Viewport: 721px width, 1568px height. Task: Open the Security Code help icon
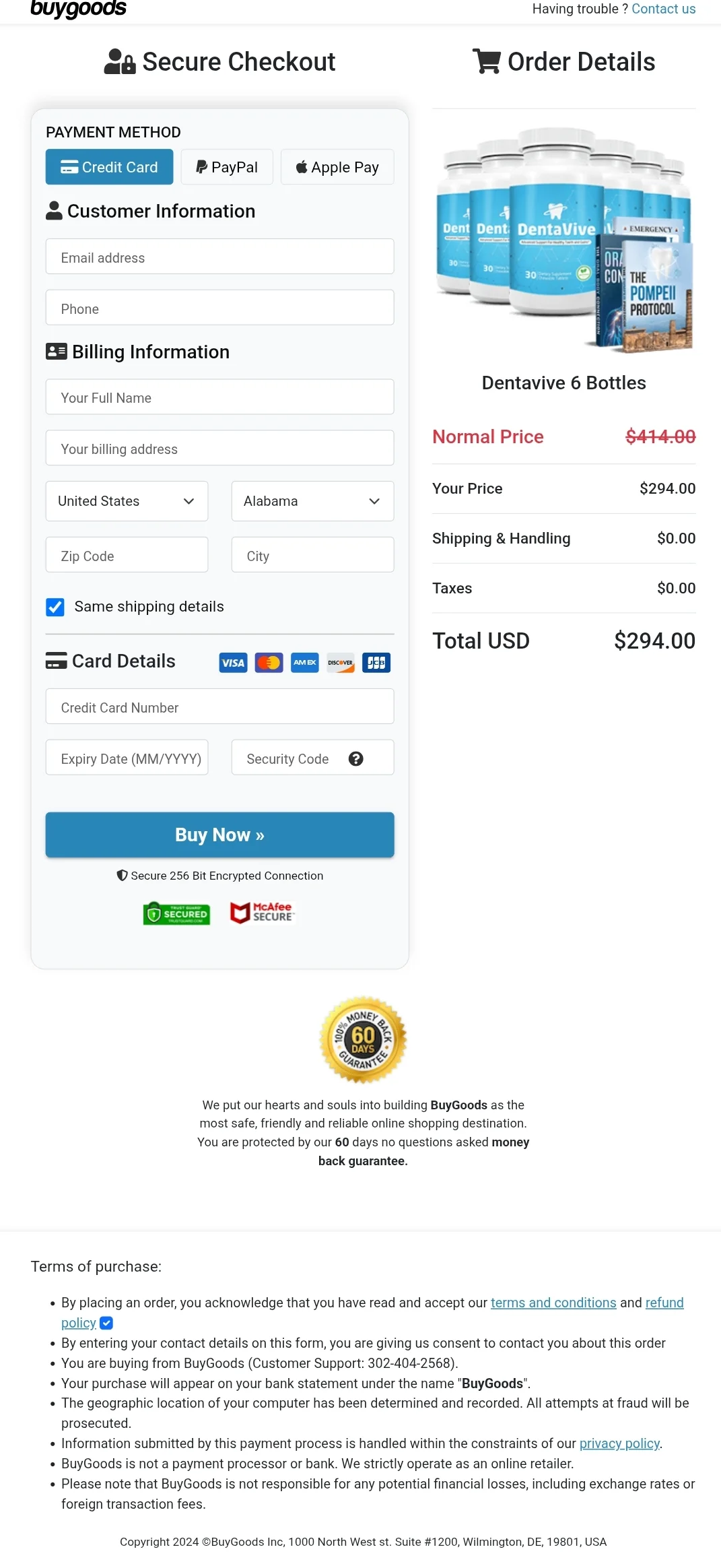coord(355,758)
